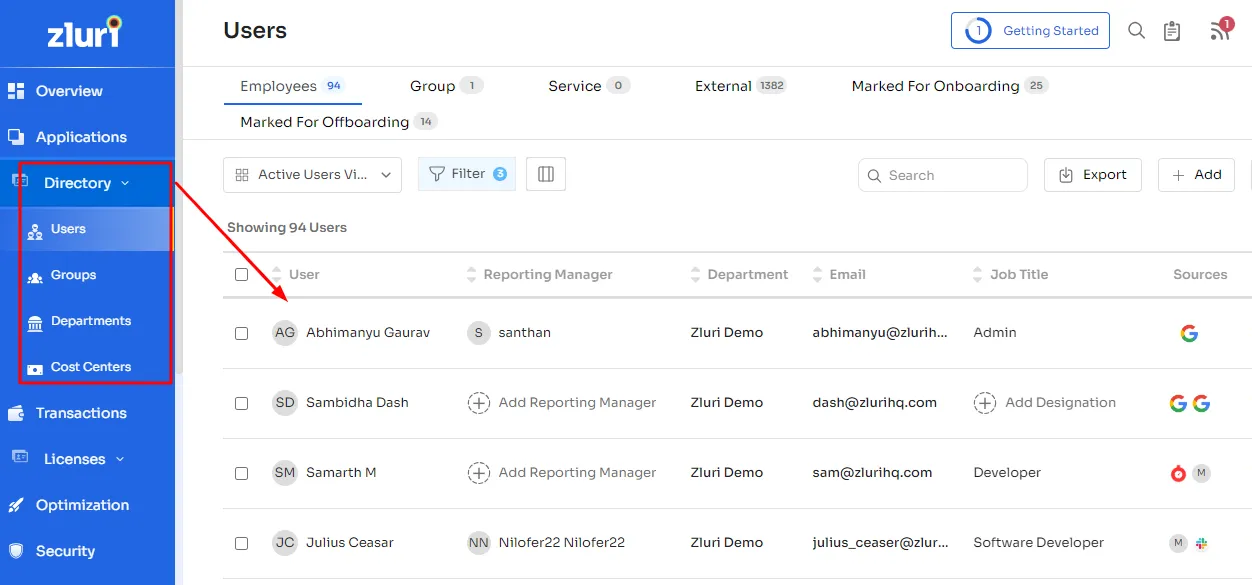Click email dash@zlurihq.com
Screen dimensions: 1252x585
874,403
